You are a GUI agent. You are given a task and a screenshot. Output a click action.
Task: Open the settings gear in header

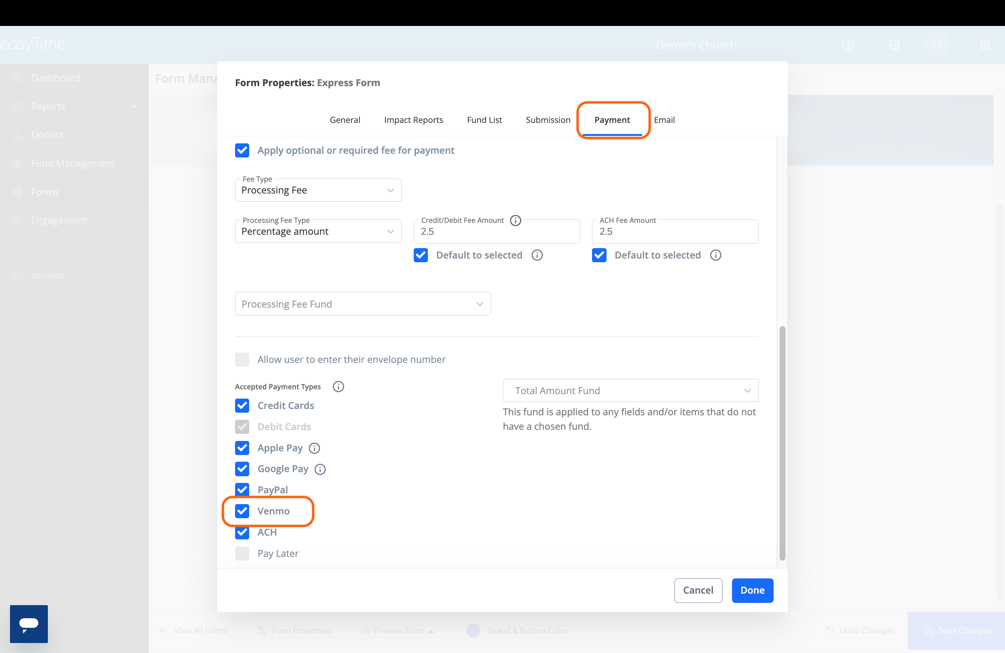coord(894,45)
